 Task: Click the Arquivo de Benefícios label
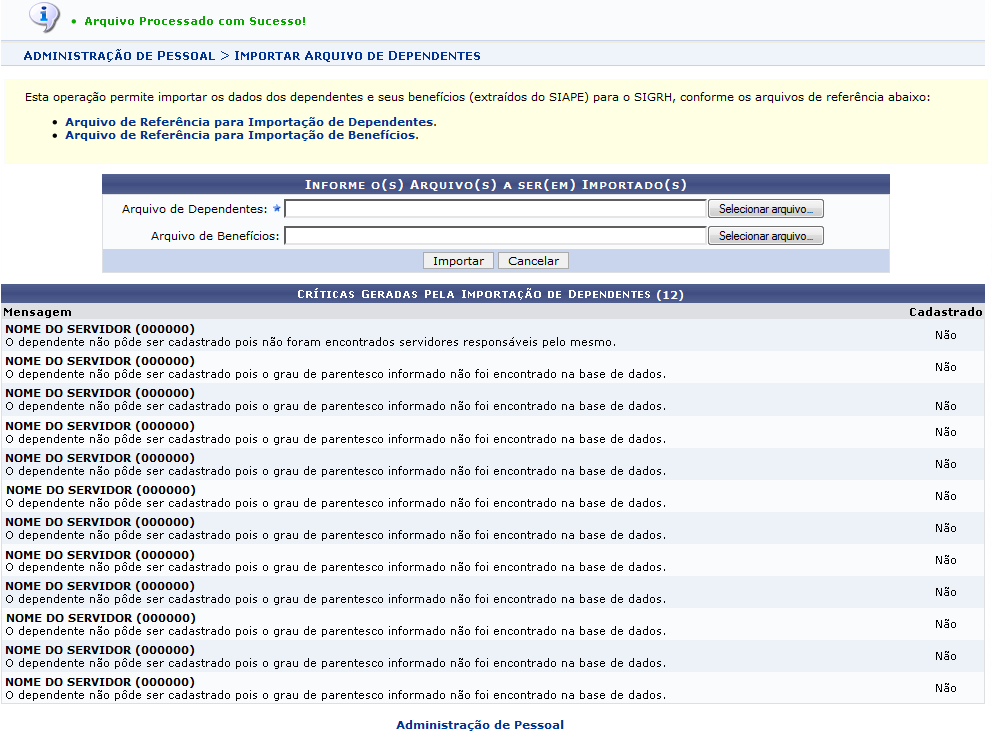point(215,236)
